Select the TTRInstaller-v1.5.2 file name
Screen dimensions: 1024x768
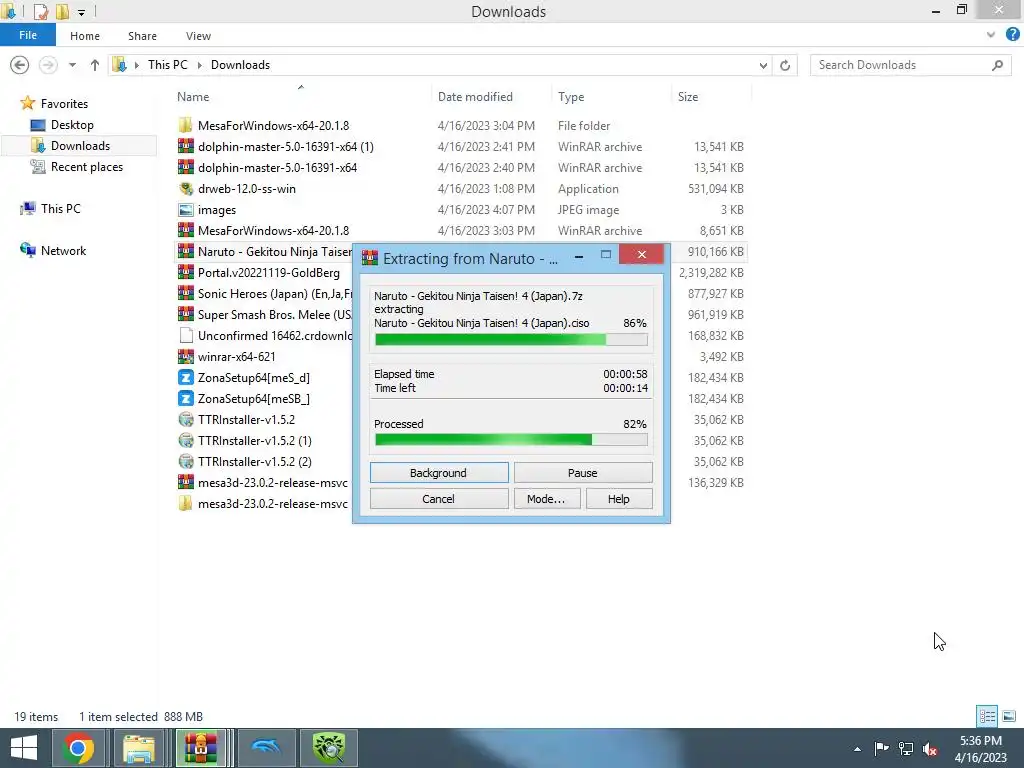tap(246, 419)
